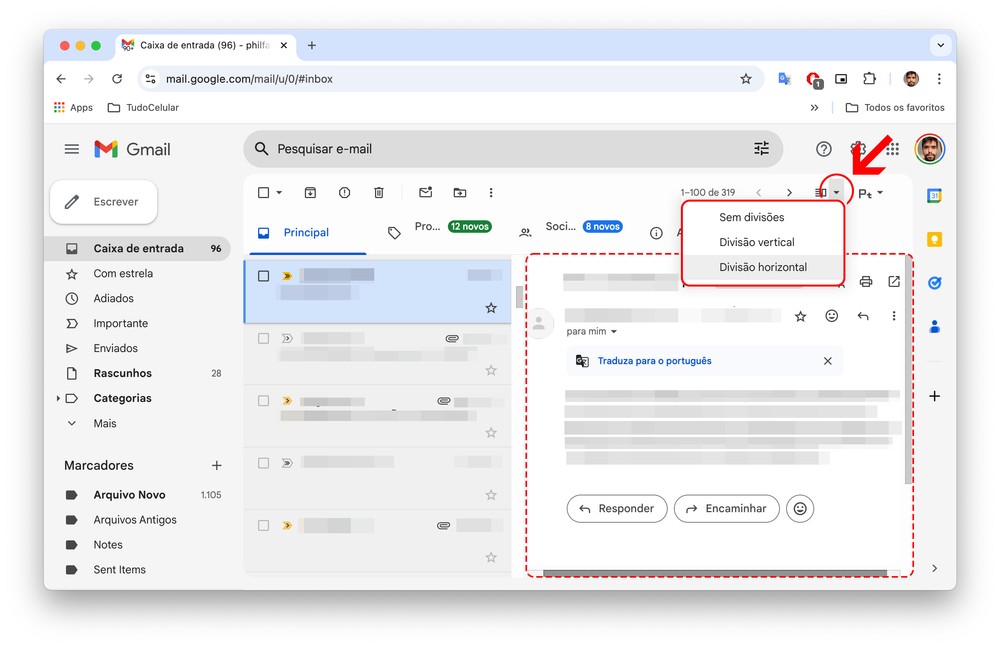
Task: Click the Archive icon in the mail toolbar
Action: (x=311, y=193)
